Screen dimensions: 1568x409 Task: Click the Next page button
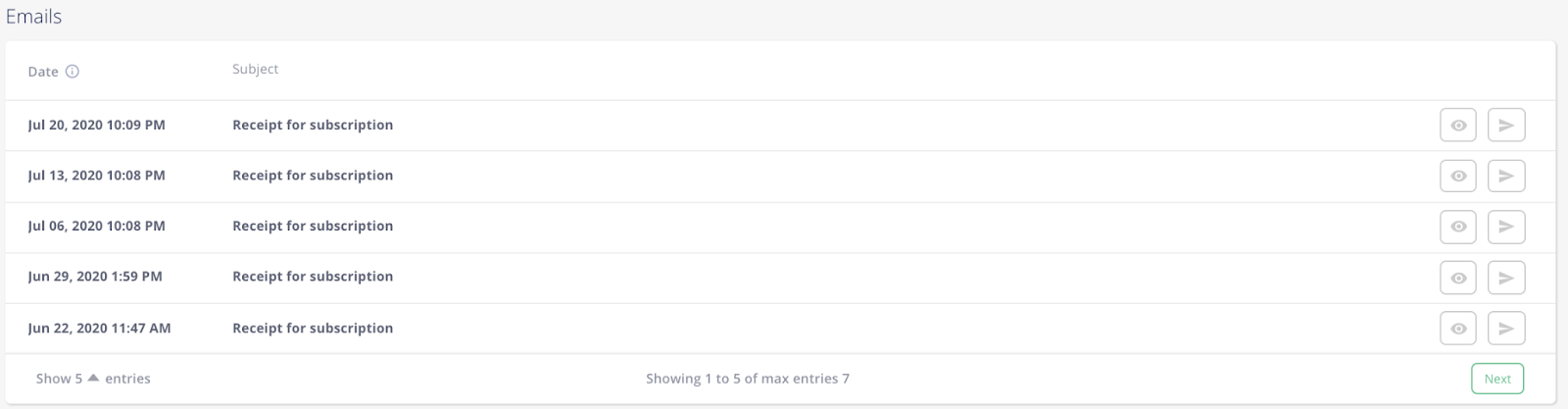click(x=1497, y=379)
